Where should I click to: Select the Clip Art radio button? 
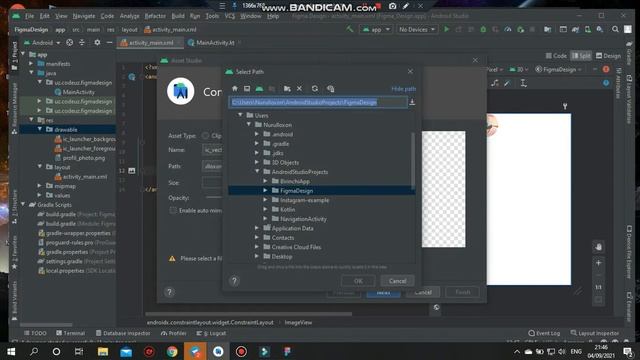[x=205, y=136]
